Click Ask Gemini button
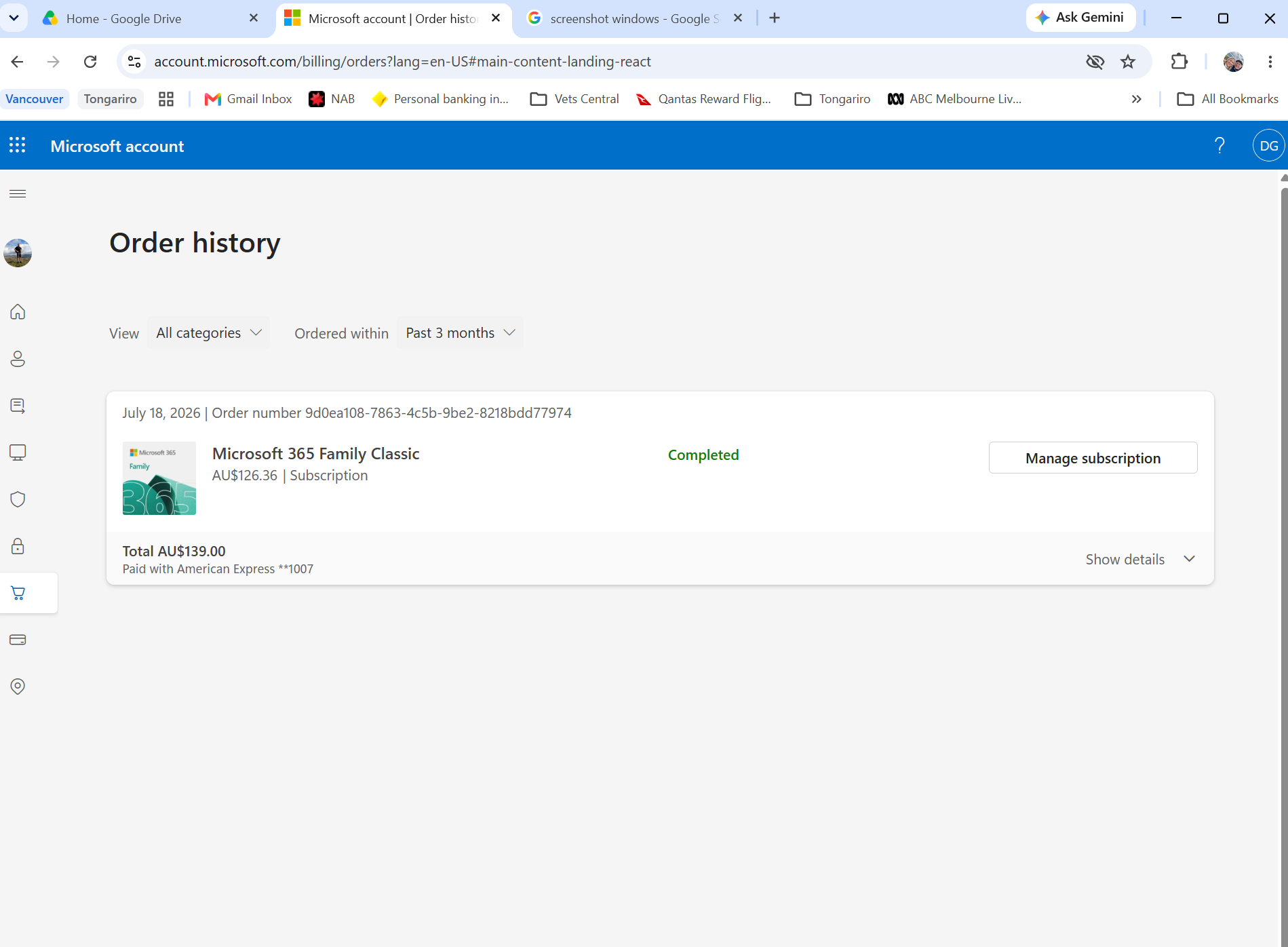Viewport: 1288px width, 947px height. (x=1081, y=18)
